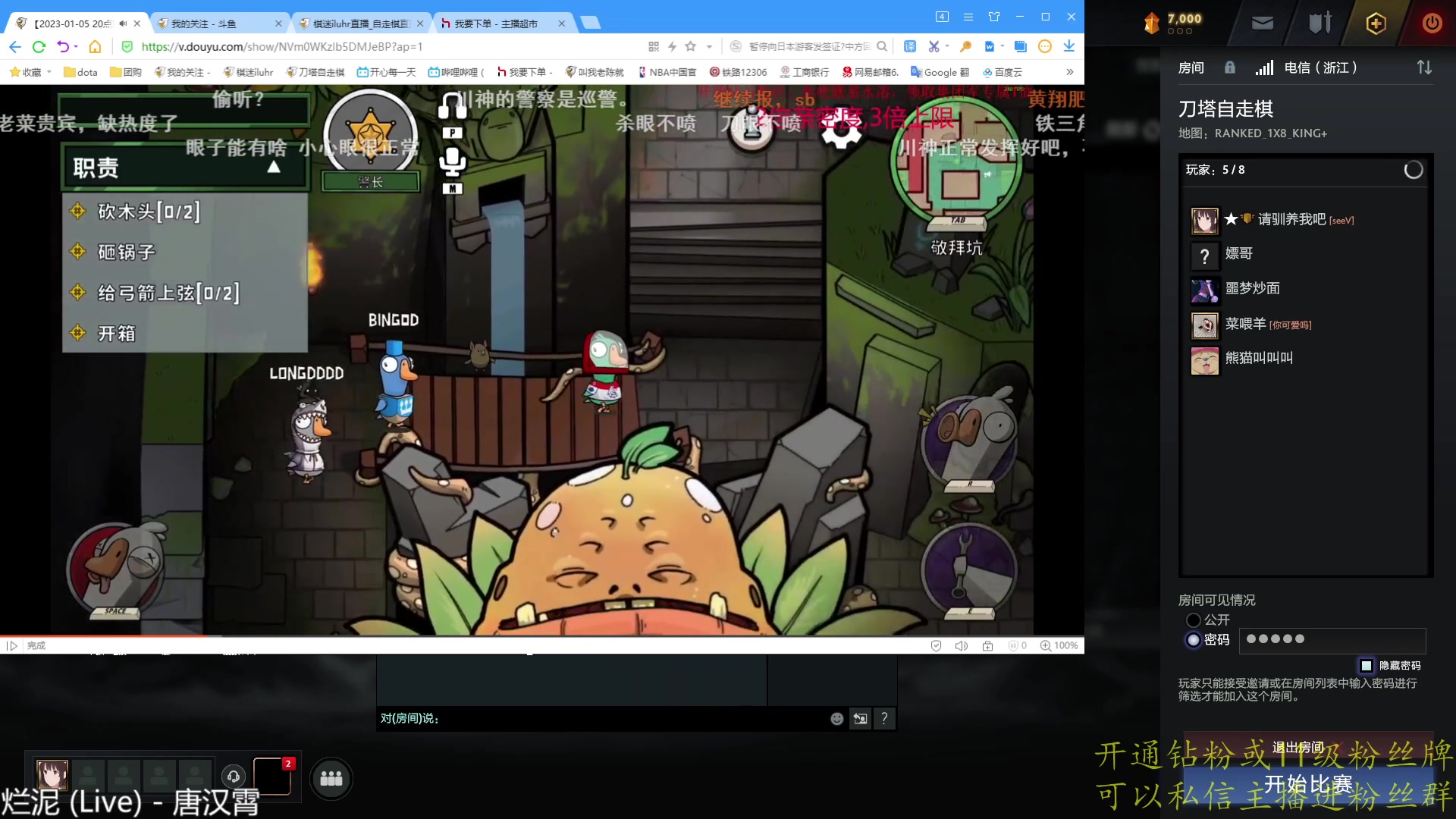Click the shield and sword armory icon

tap(1319, 24)
